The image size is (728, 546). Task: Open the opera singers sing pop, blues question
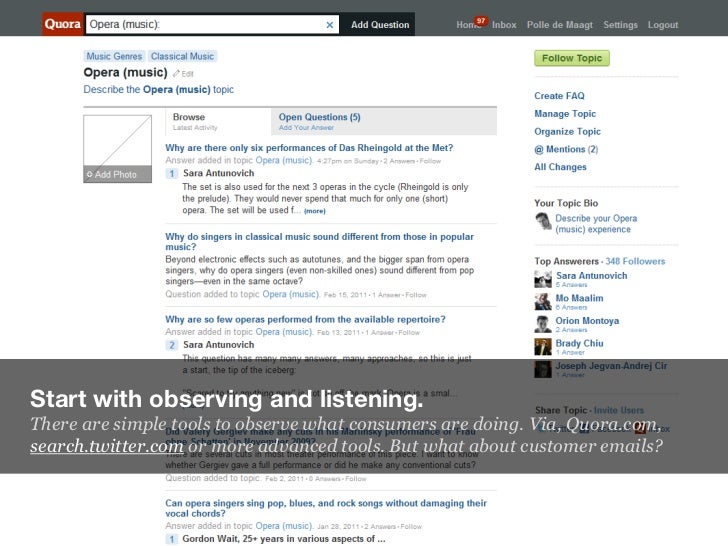click(326, 508)
